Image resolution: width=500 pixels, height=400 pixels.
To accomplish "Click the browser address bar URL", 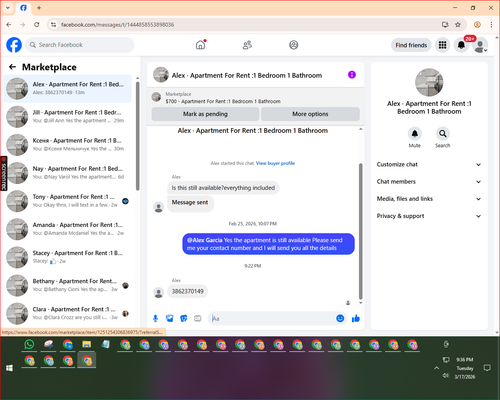I will point(117,25).
